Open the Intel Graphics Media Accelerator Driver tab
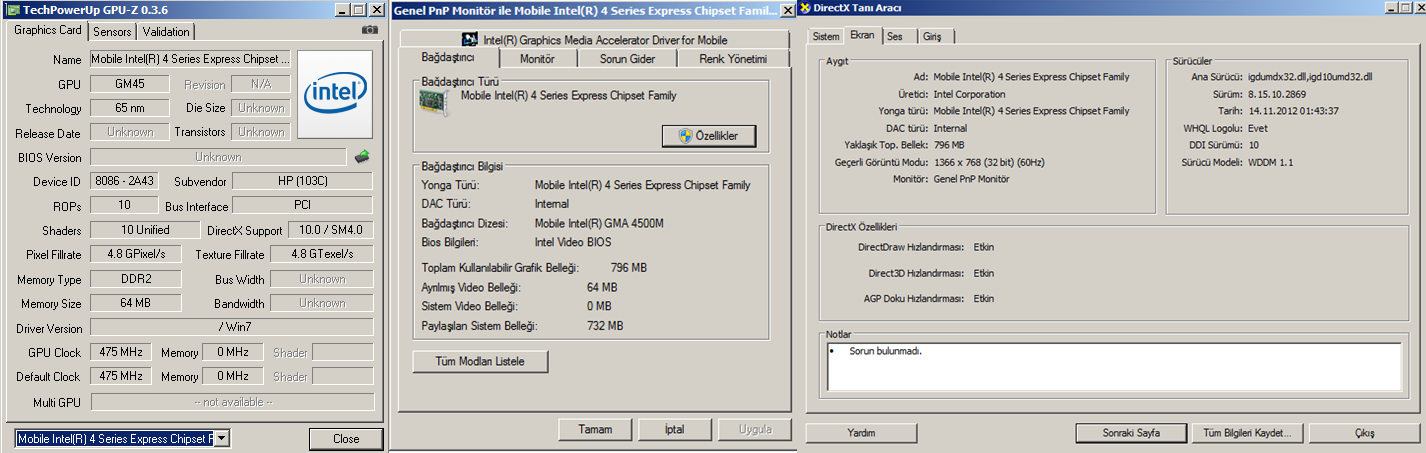The image size is (1426, 453). pyautogui.click(x=594, y=40)
